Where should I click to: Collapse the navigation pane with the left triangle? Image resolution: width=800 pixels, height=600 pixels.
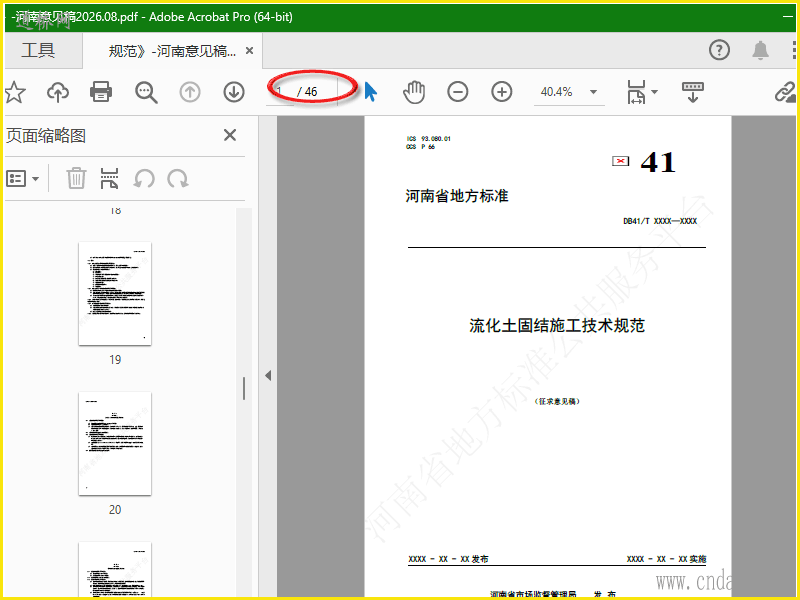point(268,376)
